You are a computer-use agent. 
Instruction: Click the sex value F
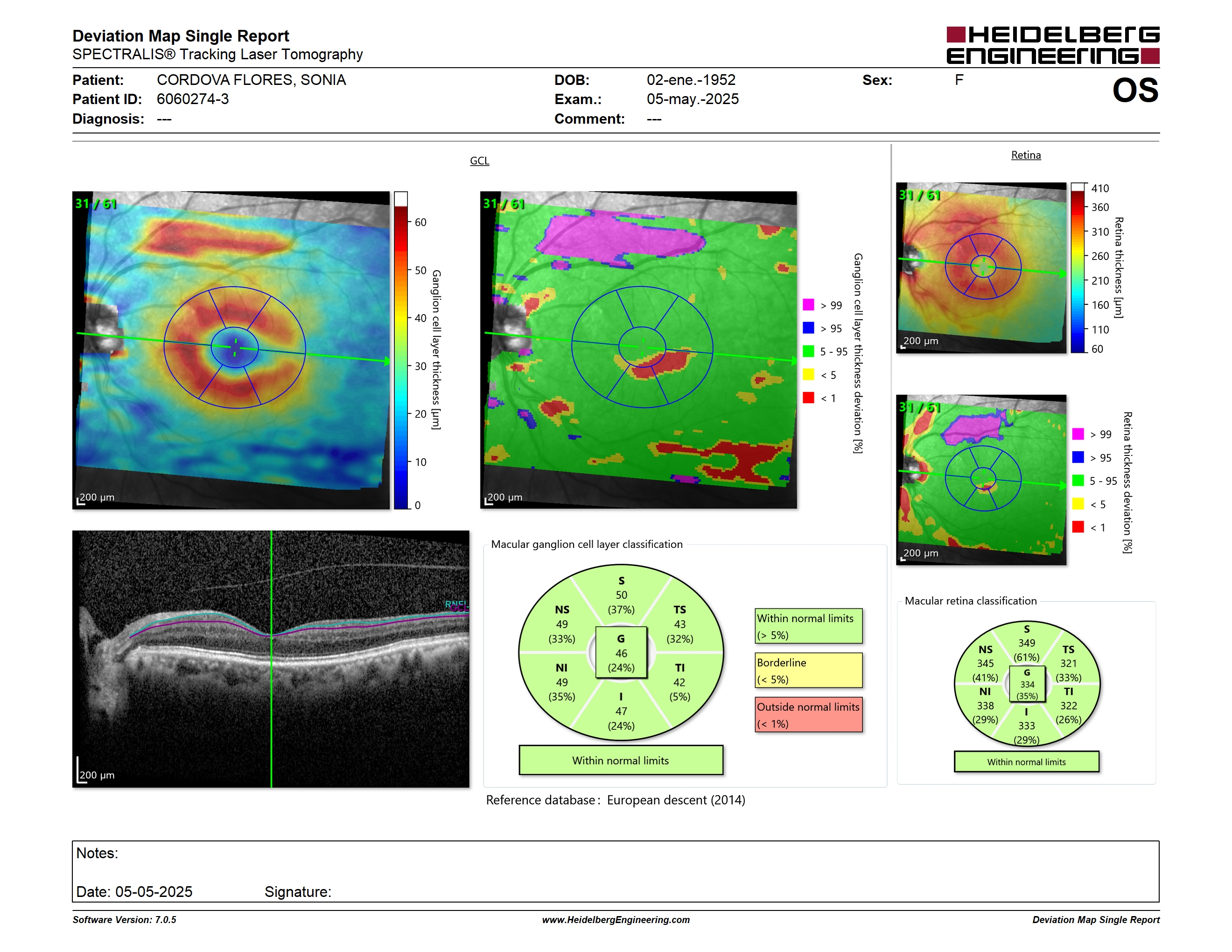tap(959, 80)
